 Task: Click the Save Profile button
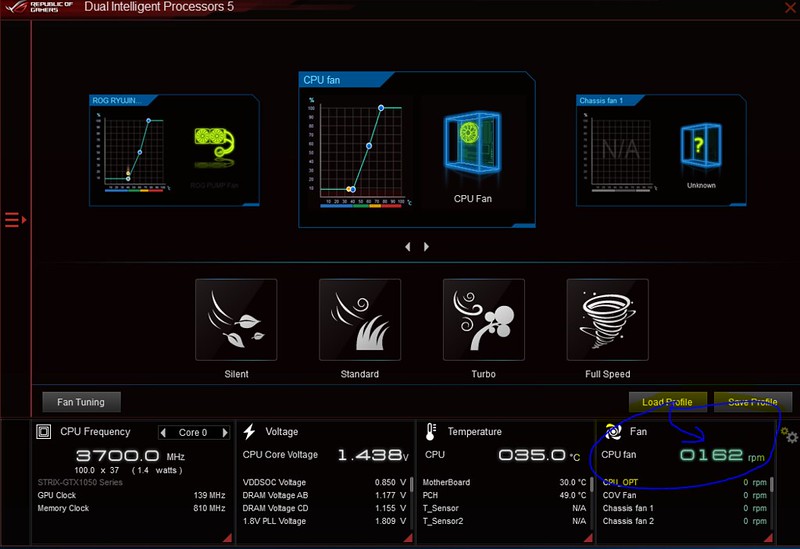point(753,402)
